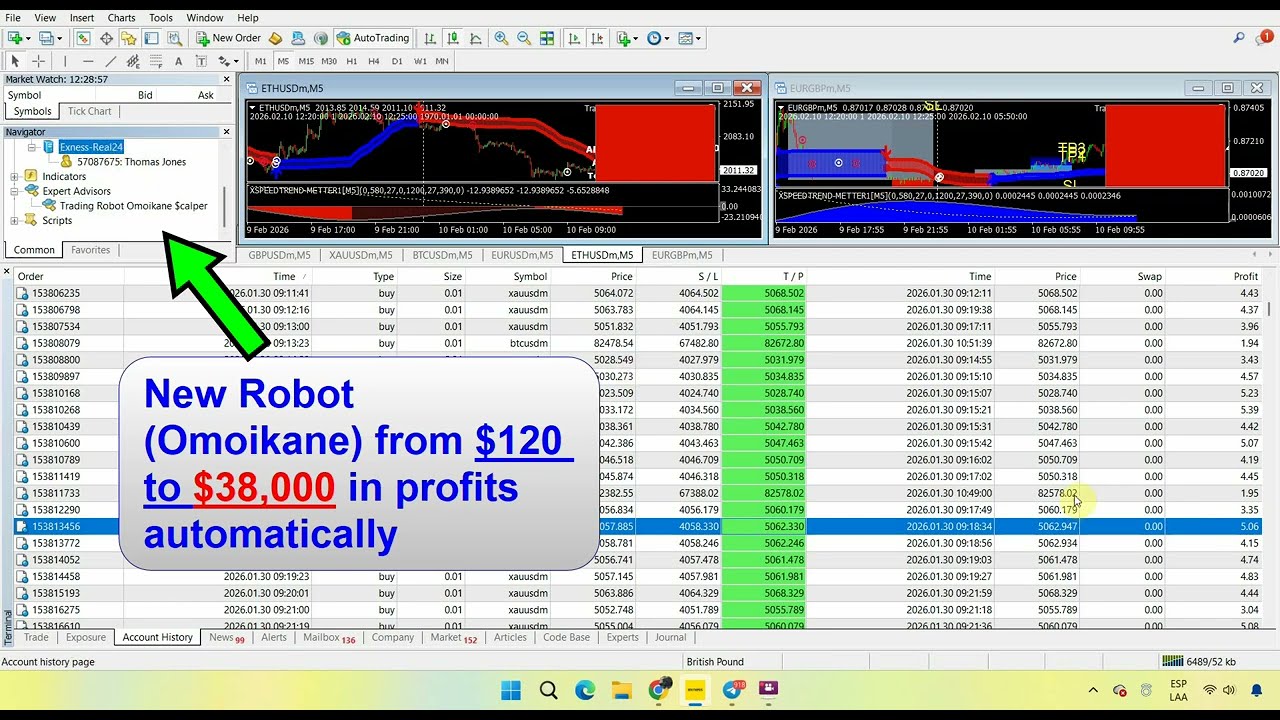Click the New Order button

[x=229, y=38]
